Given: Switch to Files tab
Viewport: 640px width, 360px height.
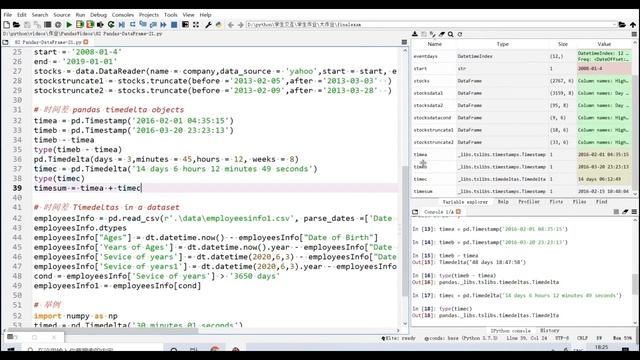Looking at the screenshot, I should pos(579,202).
